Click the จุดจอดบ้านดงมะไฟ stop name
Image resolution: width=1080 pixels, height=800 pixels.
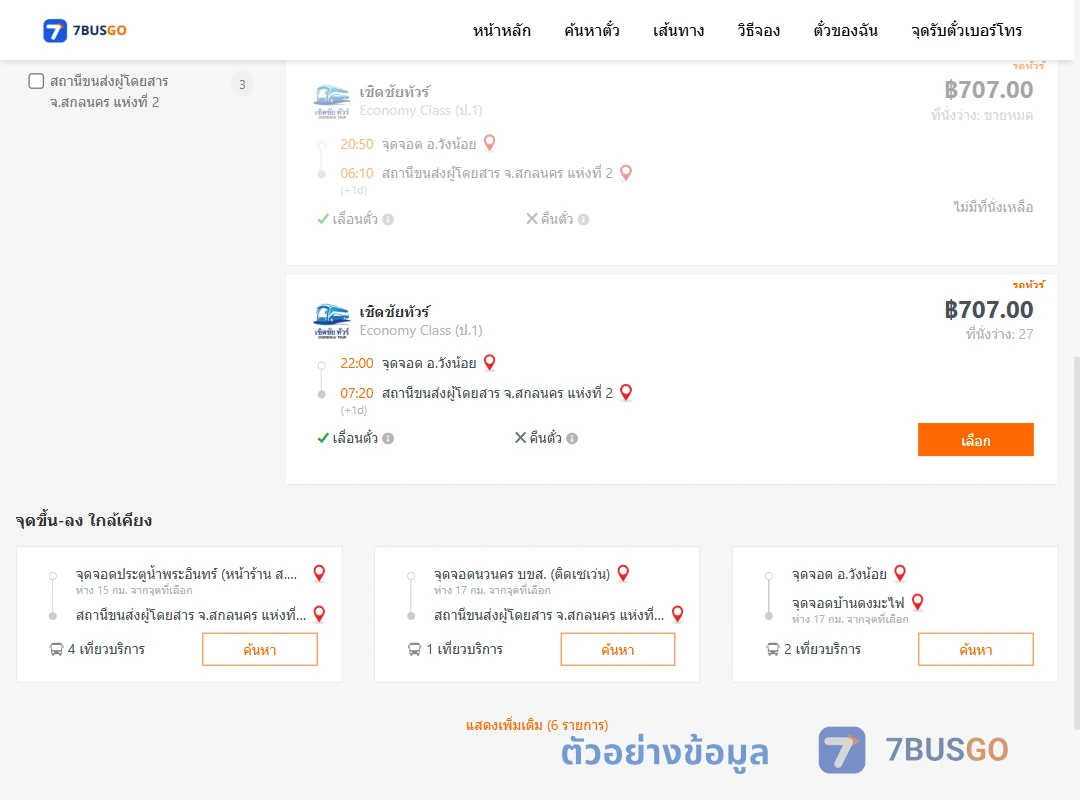coord(848,602)
